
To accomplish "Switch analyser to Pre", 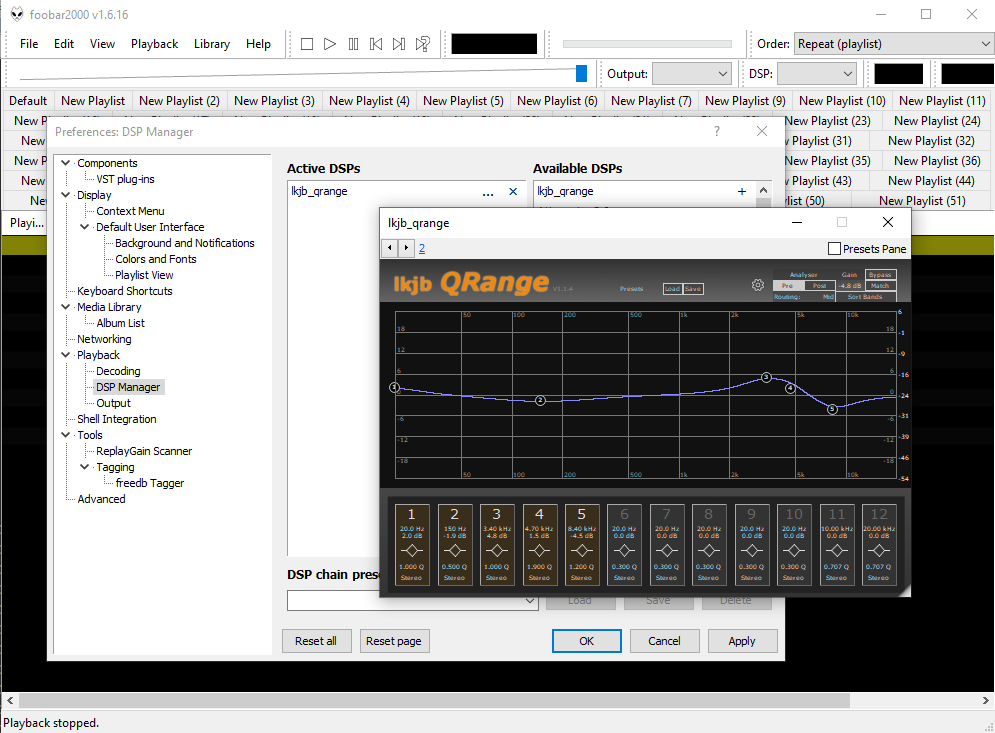I will click(787, 286).
